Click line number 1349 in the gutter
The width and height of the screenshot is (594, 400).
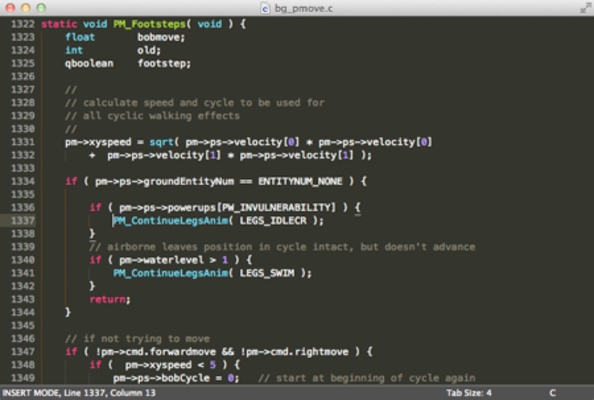pyautogui.click(x=23, y=378)
